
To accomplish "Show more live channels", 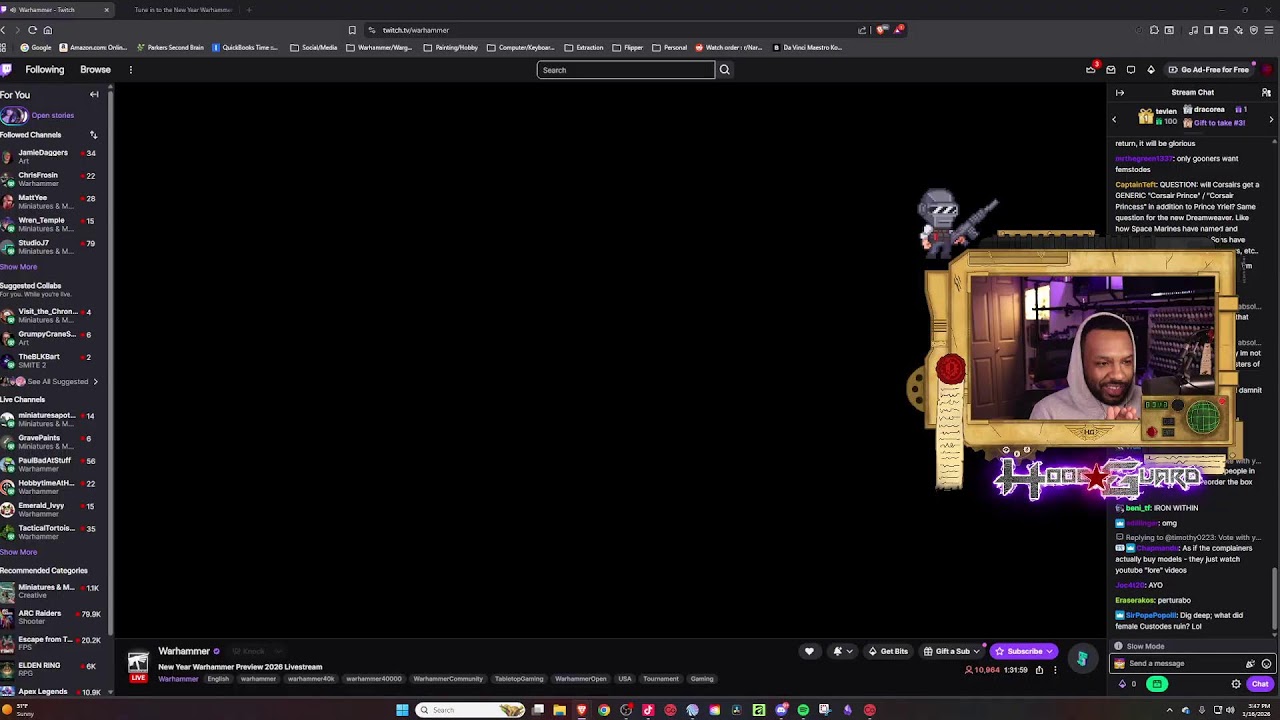I will coord(19,552).
